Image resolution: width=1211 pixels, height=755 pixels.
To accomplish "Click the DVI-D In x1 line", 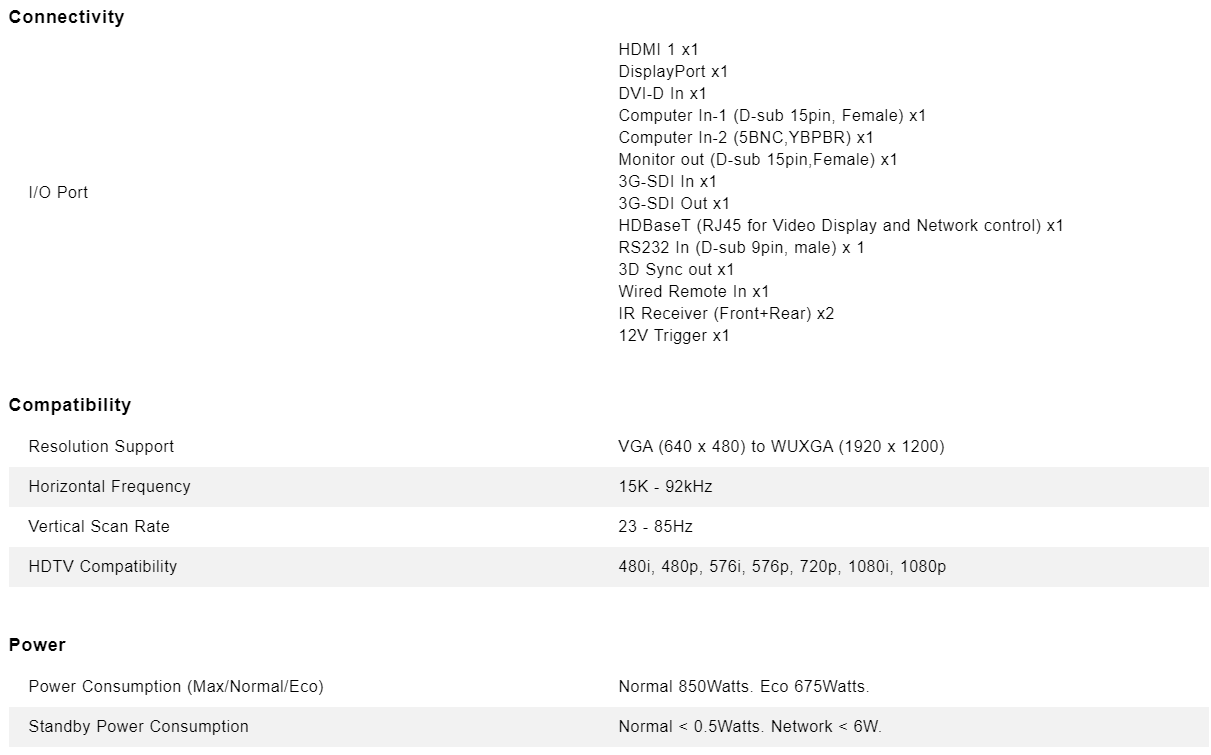I will tap(662, 93).
